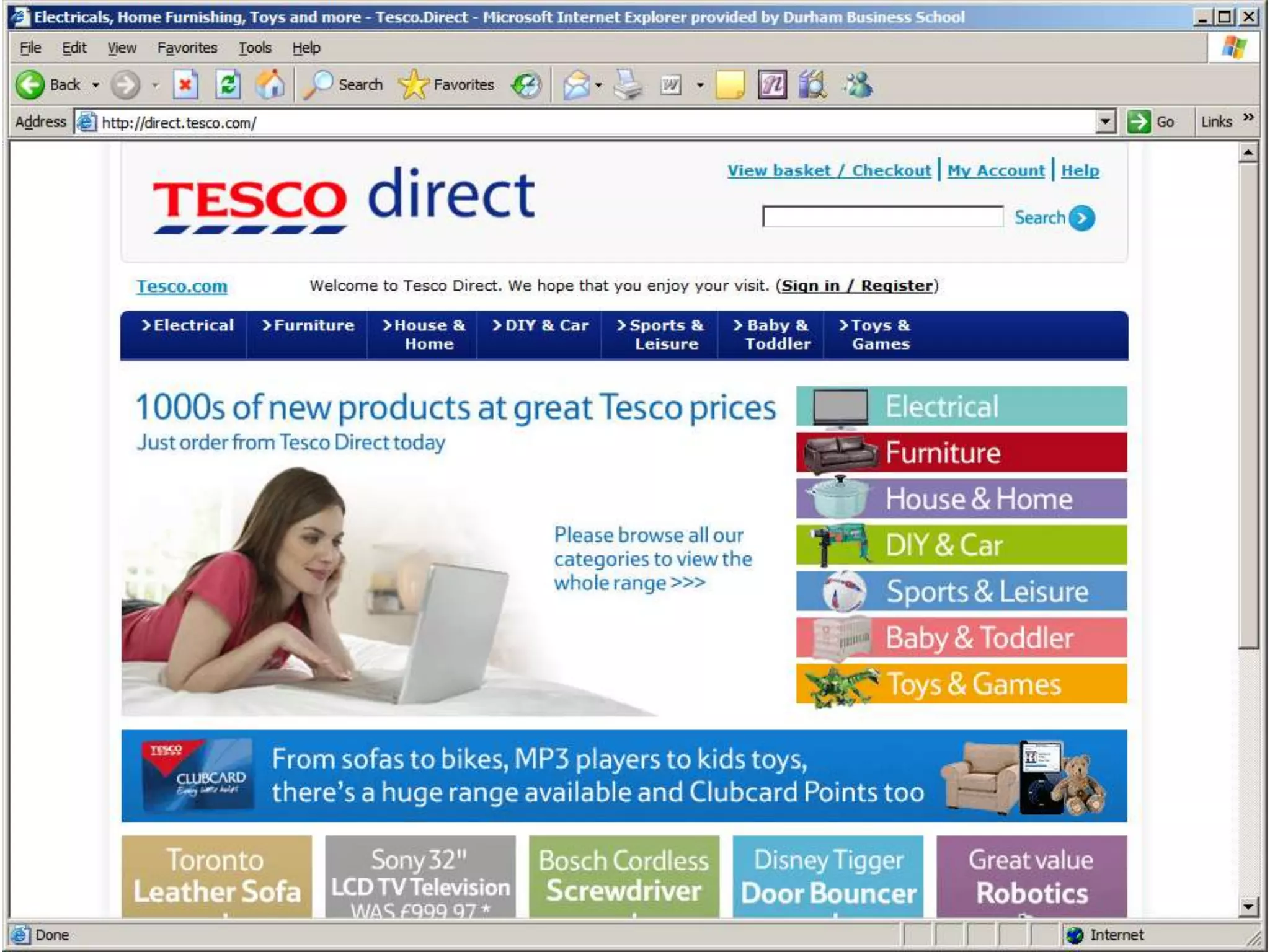1270x952 pixels.
Task: Click the Messenger people icon
Action: point(858,85)
